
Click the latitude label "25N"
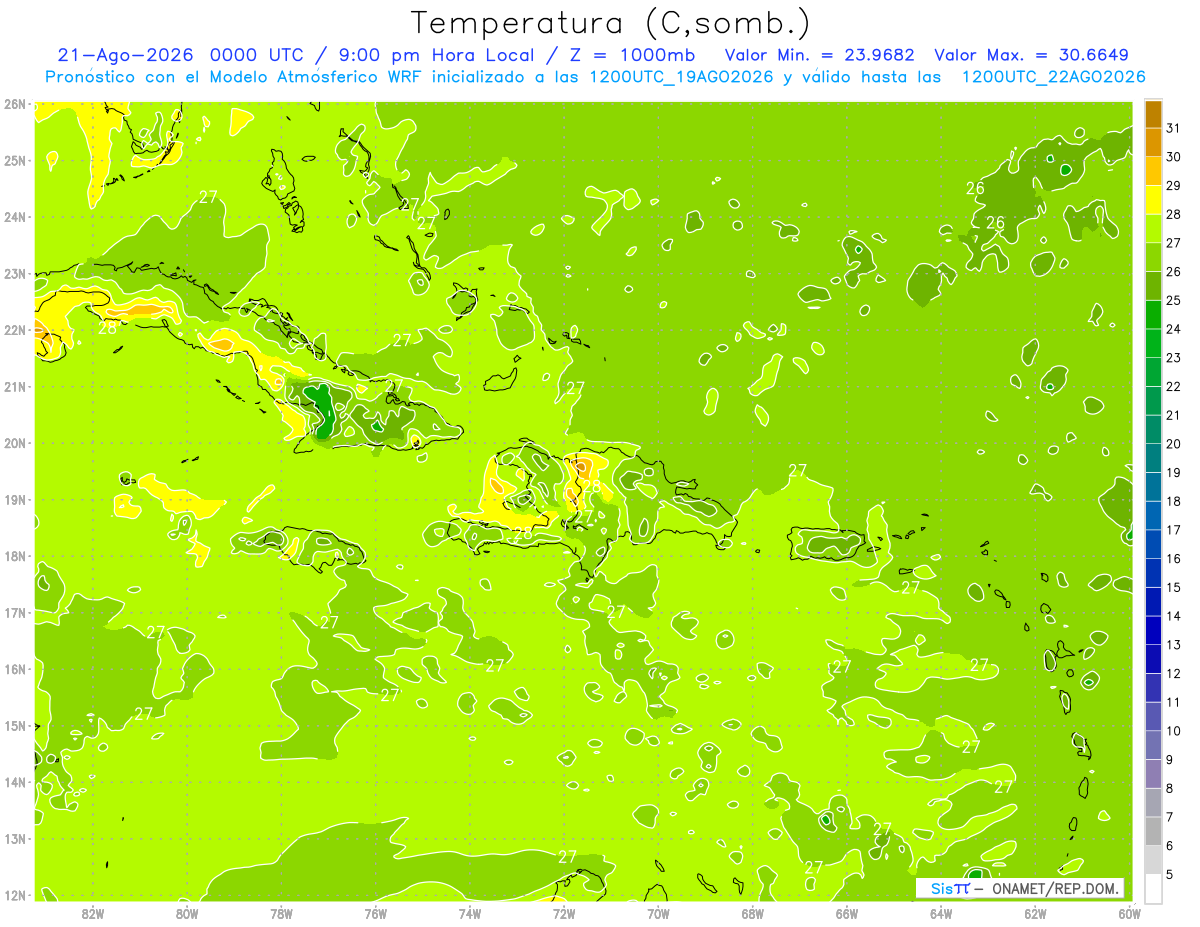[x=16, y=160]
